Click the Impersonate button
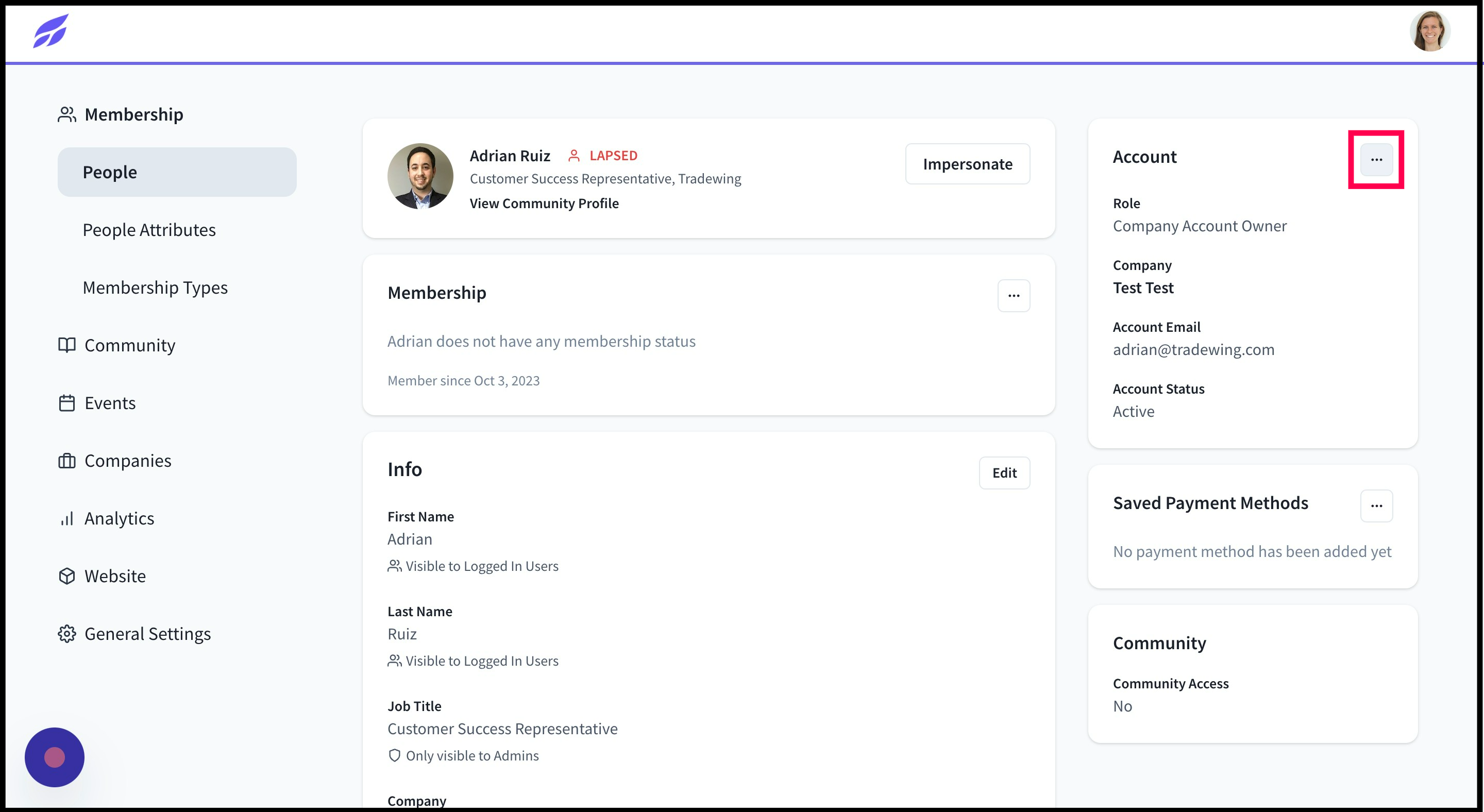Image resolution: width=1484 pixels, height=812 pixels. click(967, 164)
